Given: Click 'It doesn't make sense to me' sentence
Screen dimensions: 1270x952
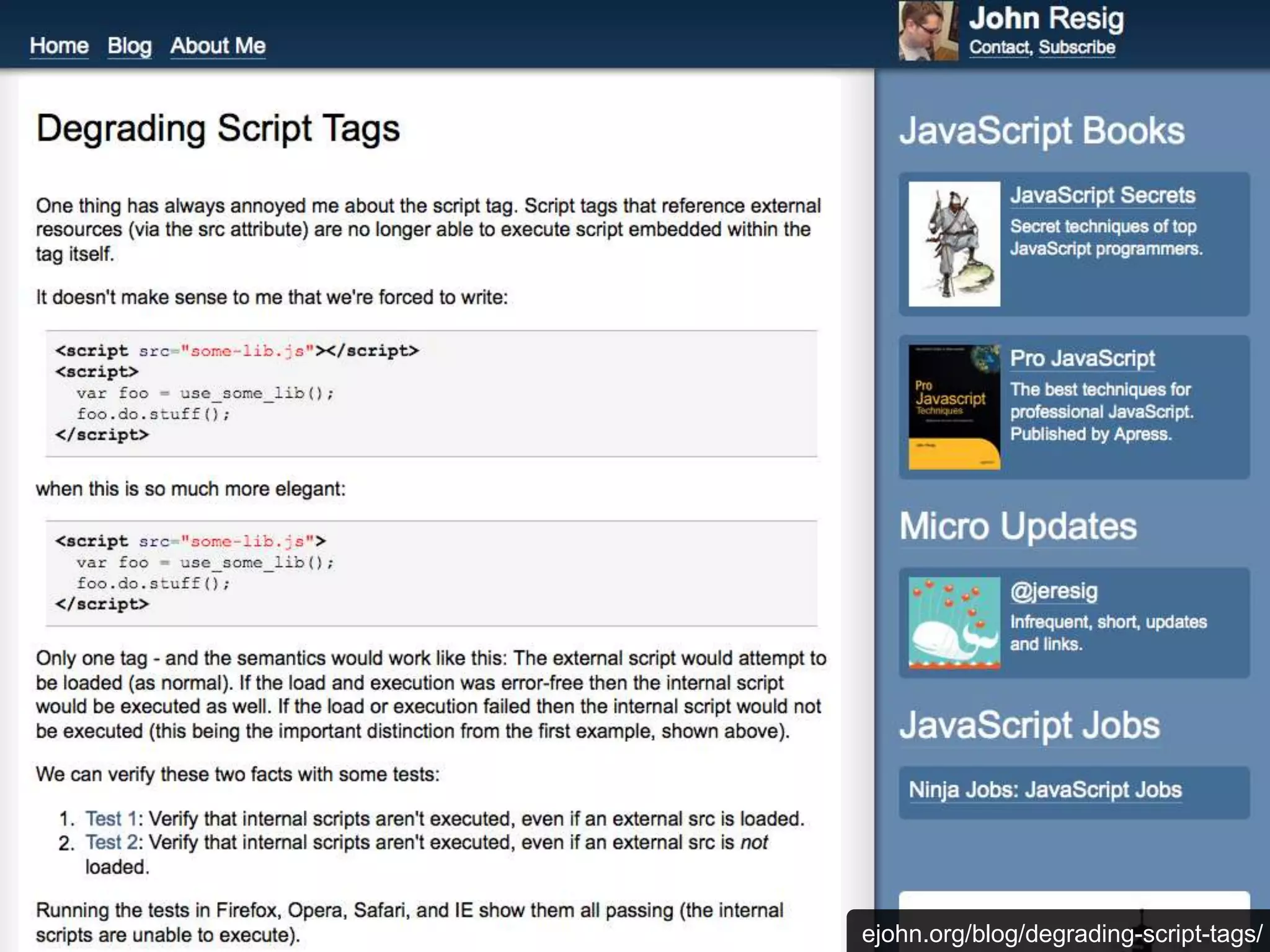Looking at the screenshot, I should [272, 297].
